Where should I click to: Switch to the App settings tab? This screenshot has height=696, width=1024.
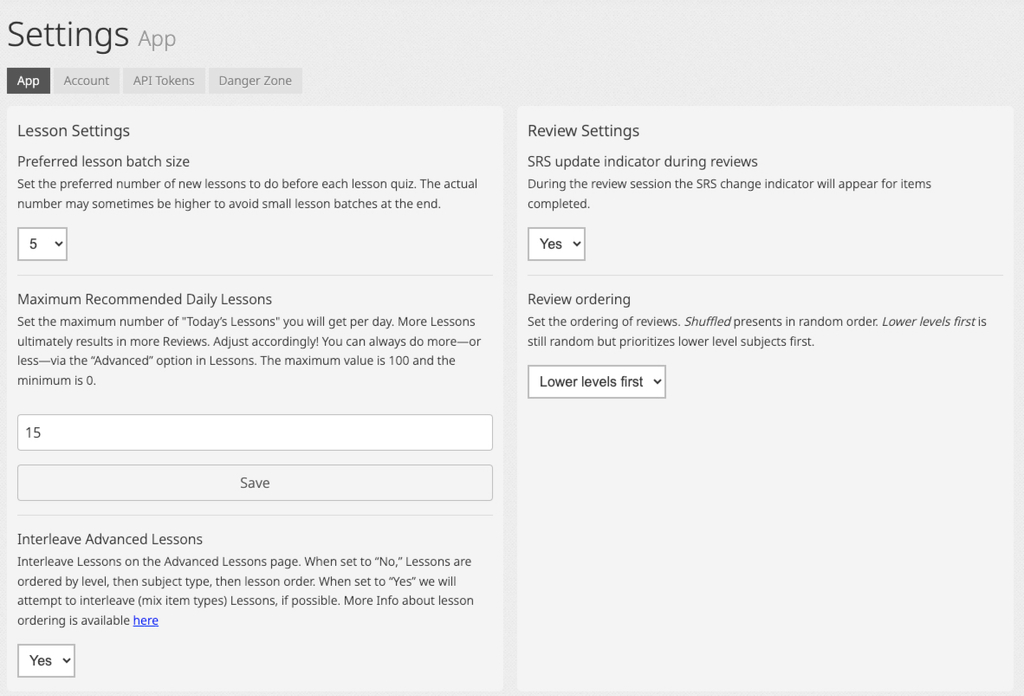tap(28, 80)
